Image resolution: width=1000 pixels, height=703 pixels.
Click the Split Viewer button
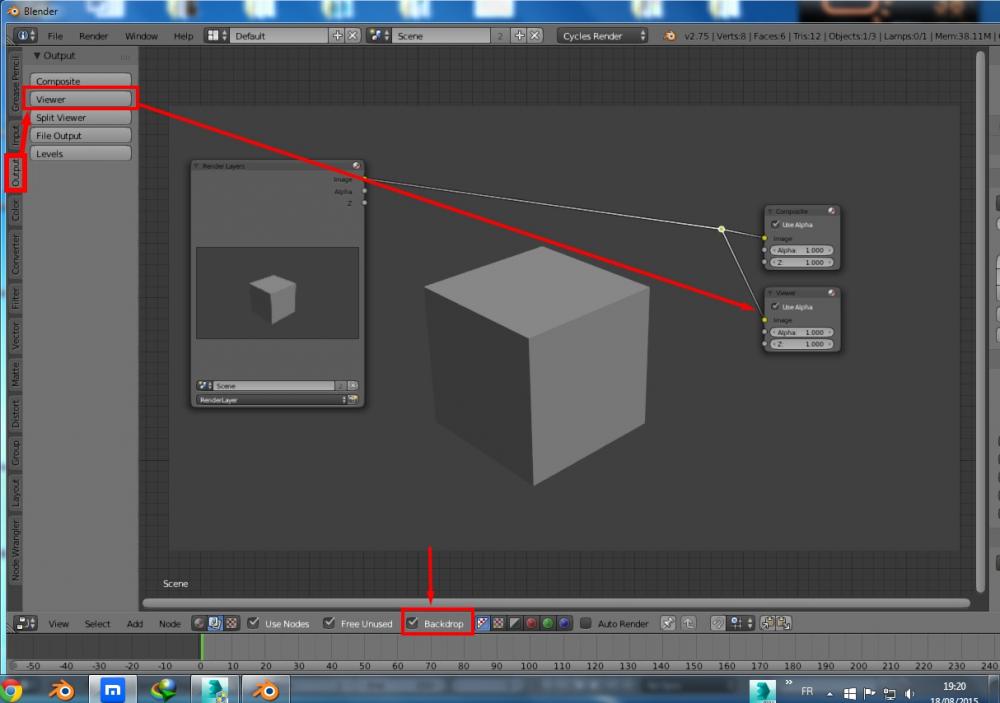click(x=80, y=117)
